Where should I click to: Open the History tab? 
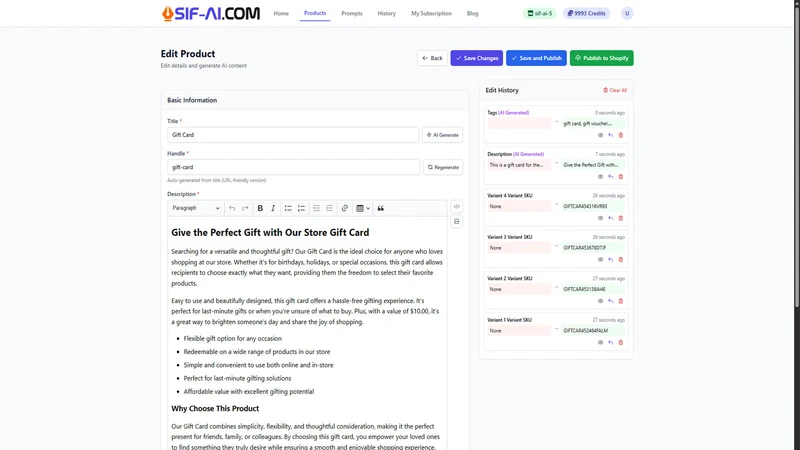pos(387,13)
